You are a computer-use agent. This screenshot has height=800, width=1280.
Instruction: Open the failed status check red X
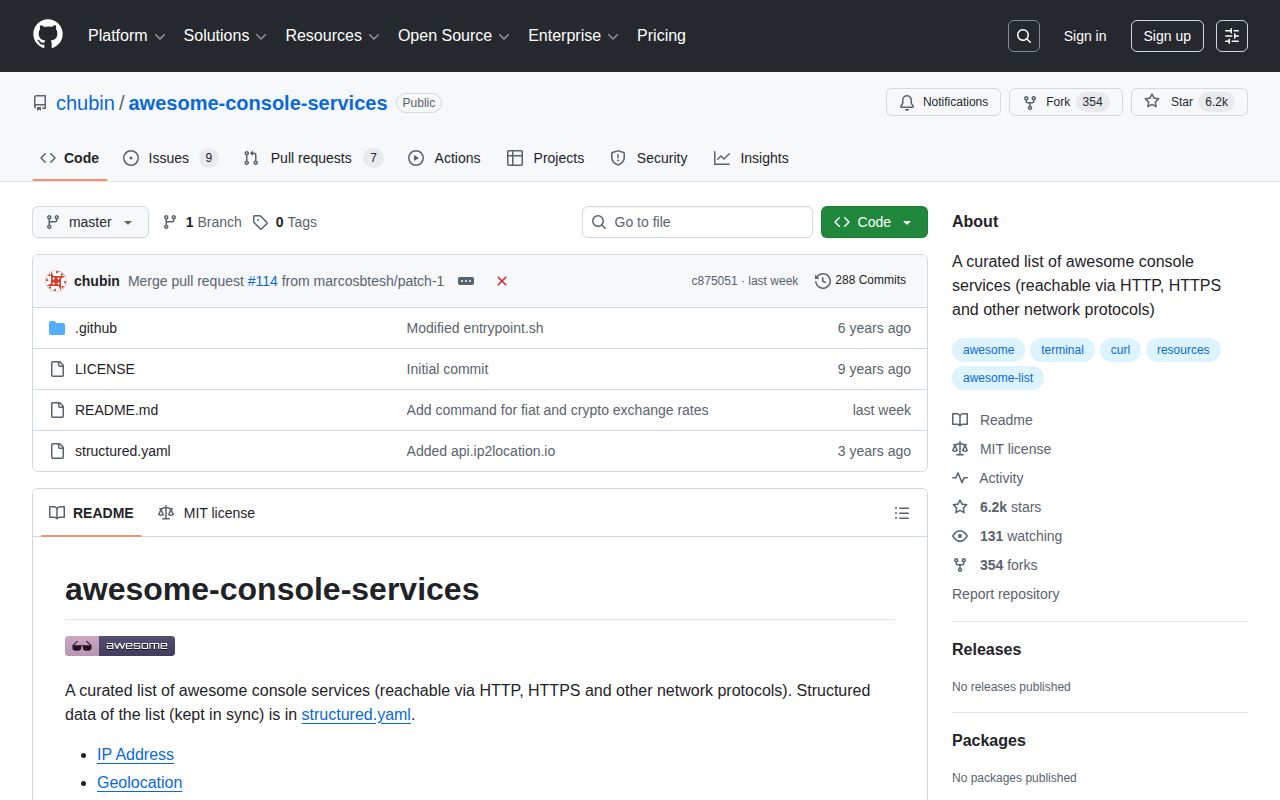[x=501, y=281]
